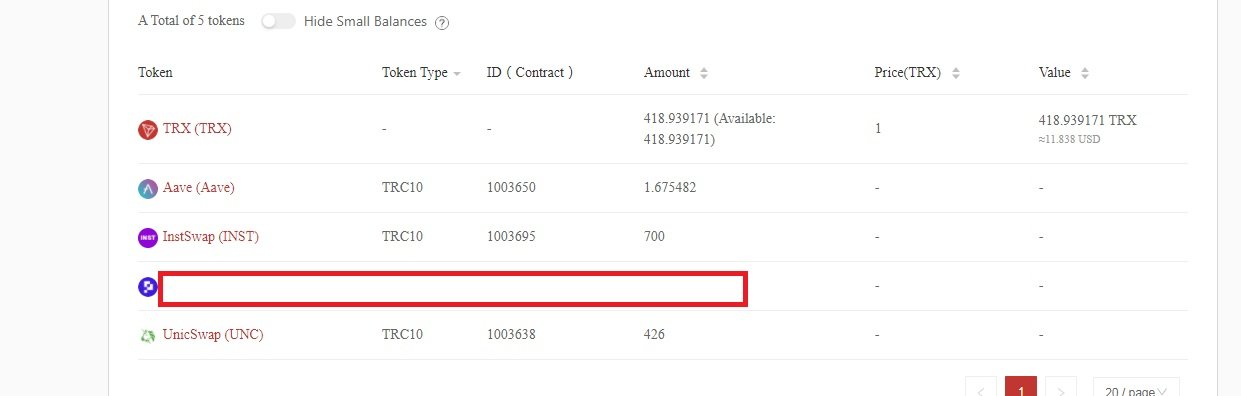Open the UnicSwap (UNC) token link
The width and height of the screenshot is (1241, 396).
213,335
